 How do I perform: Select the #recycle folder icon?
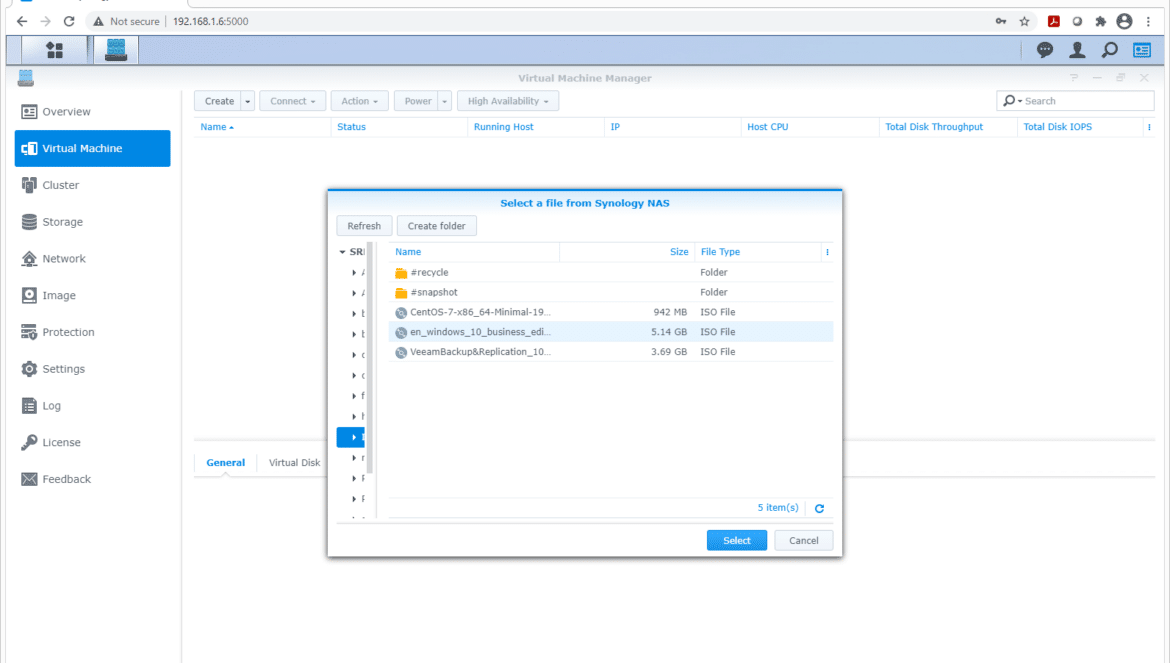pyautogui.click(x=401, y=273)
